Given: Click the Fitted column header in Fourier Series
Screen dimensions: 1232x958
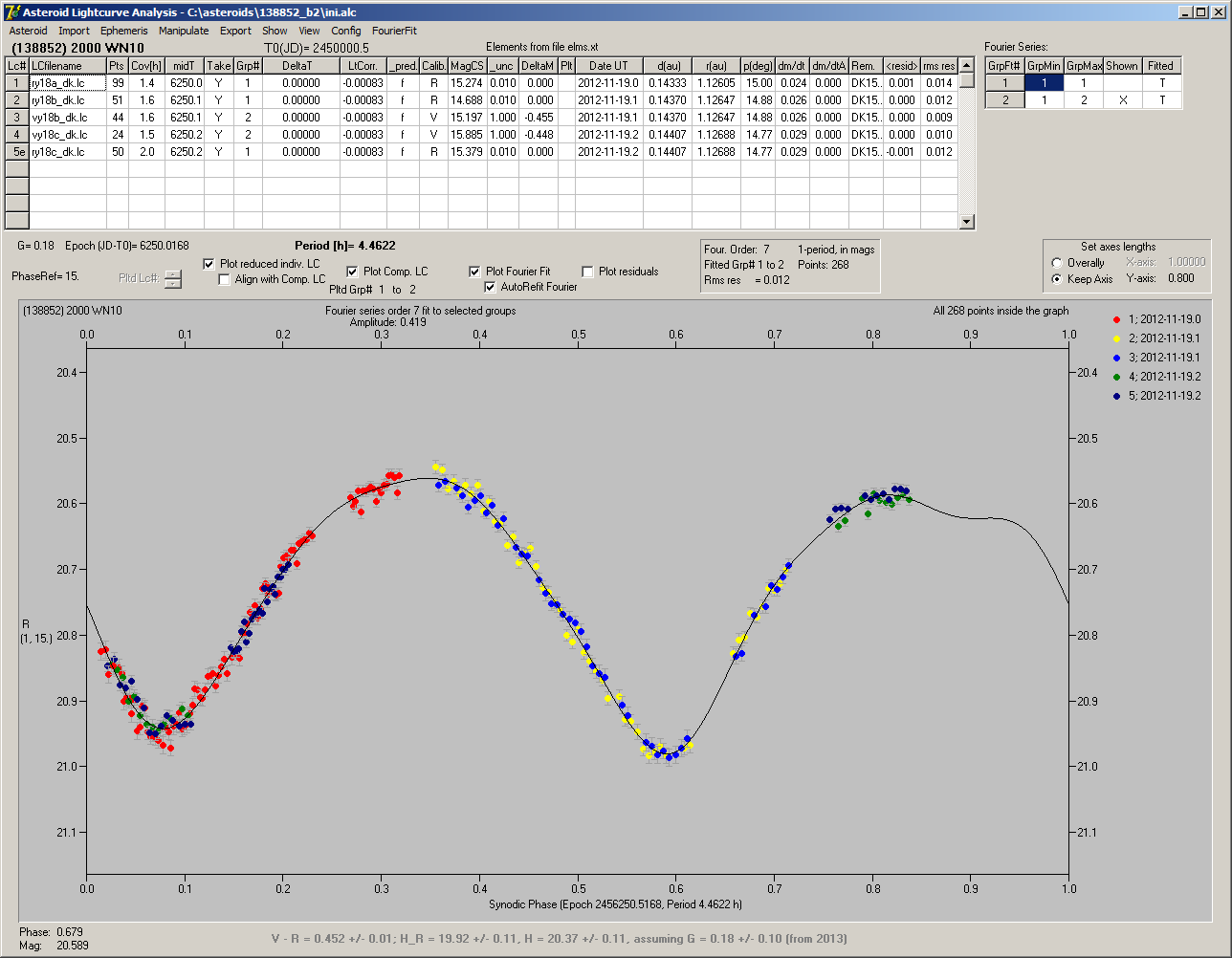Looking at the screenshot, I should tap(1161, 66).
